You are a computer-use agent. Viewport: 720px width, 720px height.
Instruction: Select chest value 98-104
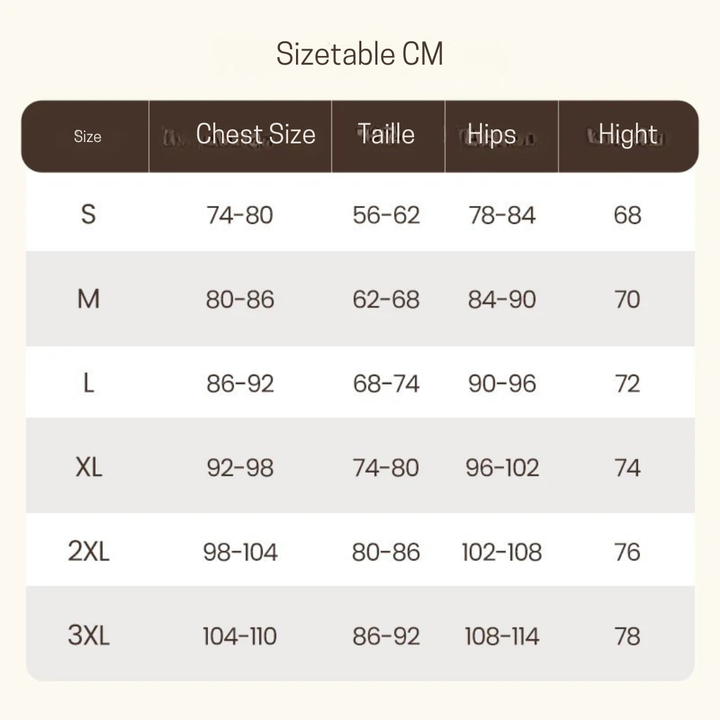click(x=240, y=552)
